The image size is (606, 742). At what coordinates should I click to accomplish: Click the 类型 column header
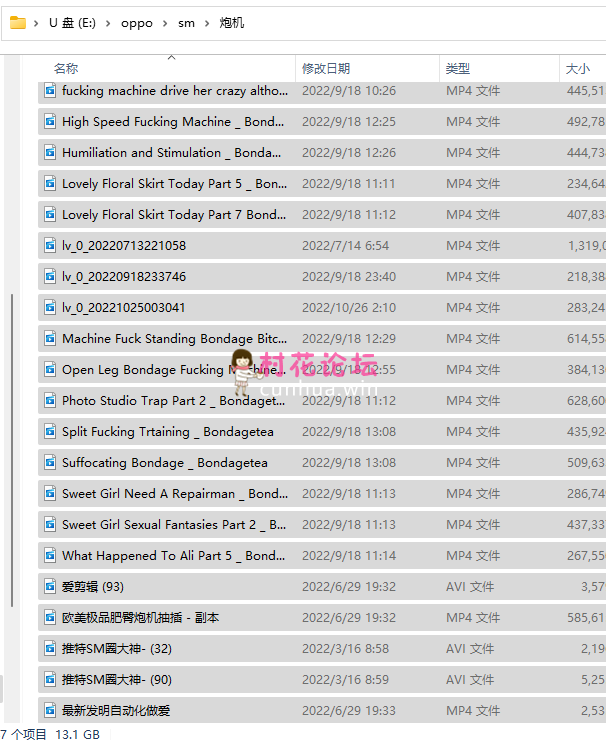458,69
